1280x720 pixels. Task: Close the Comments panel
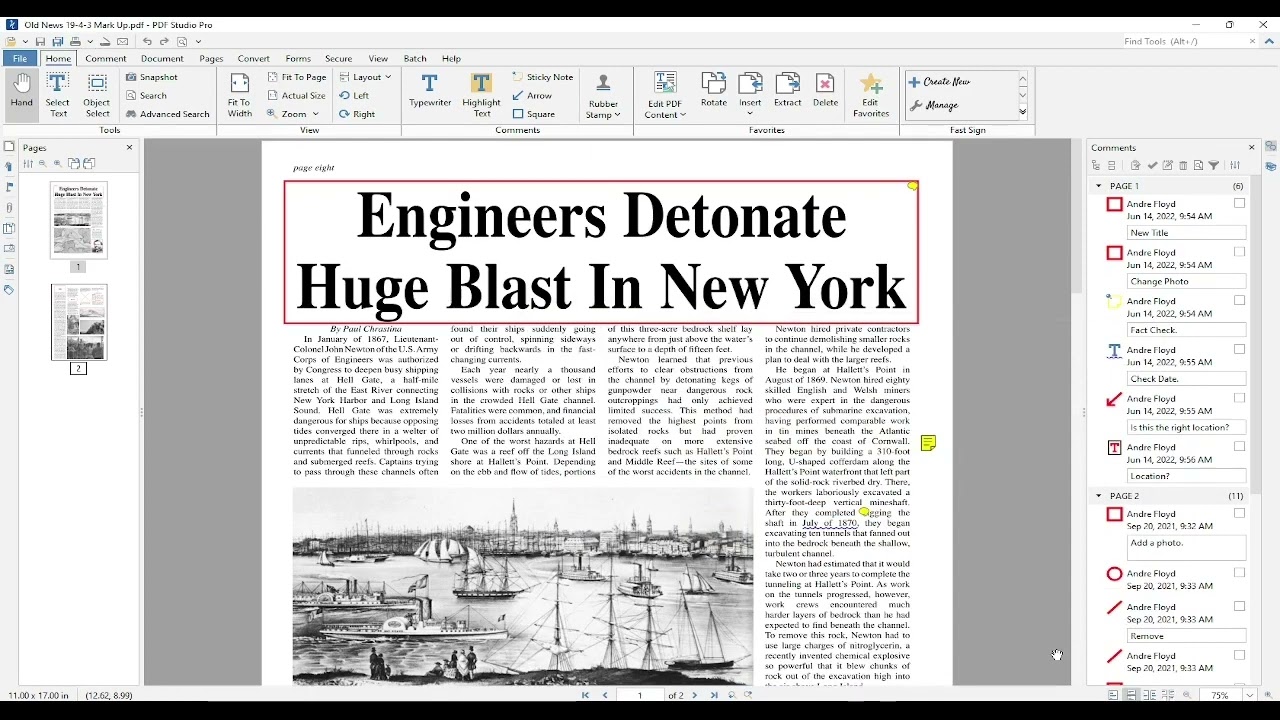1251,147
